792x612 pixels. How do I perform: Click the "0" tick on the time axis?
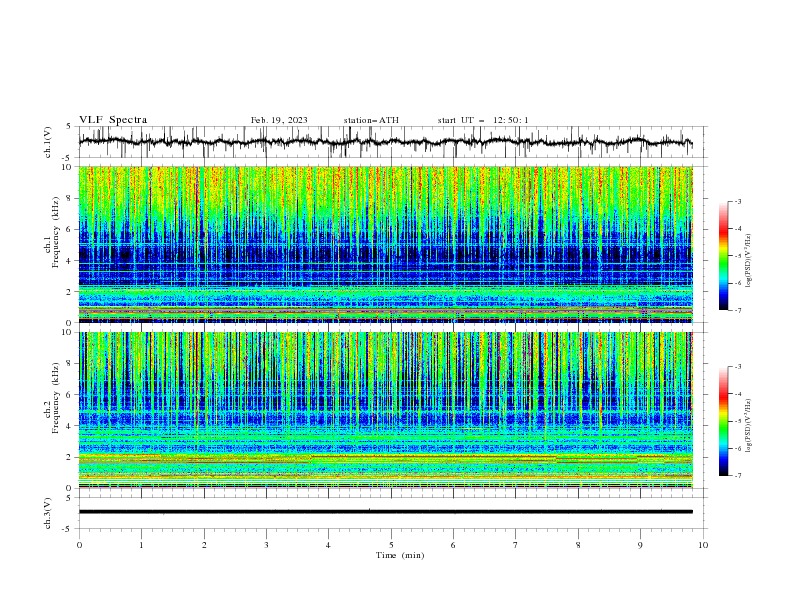pos(79,545)
